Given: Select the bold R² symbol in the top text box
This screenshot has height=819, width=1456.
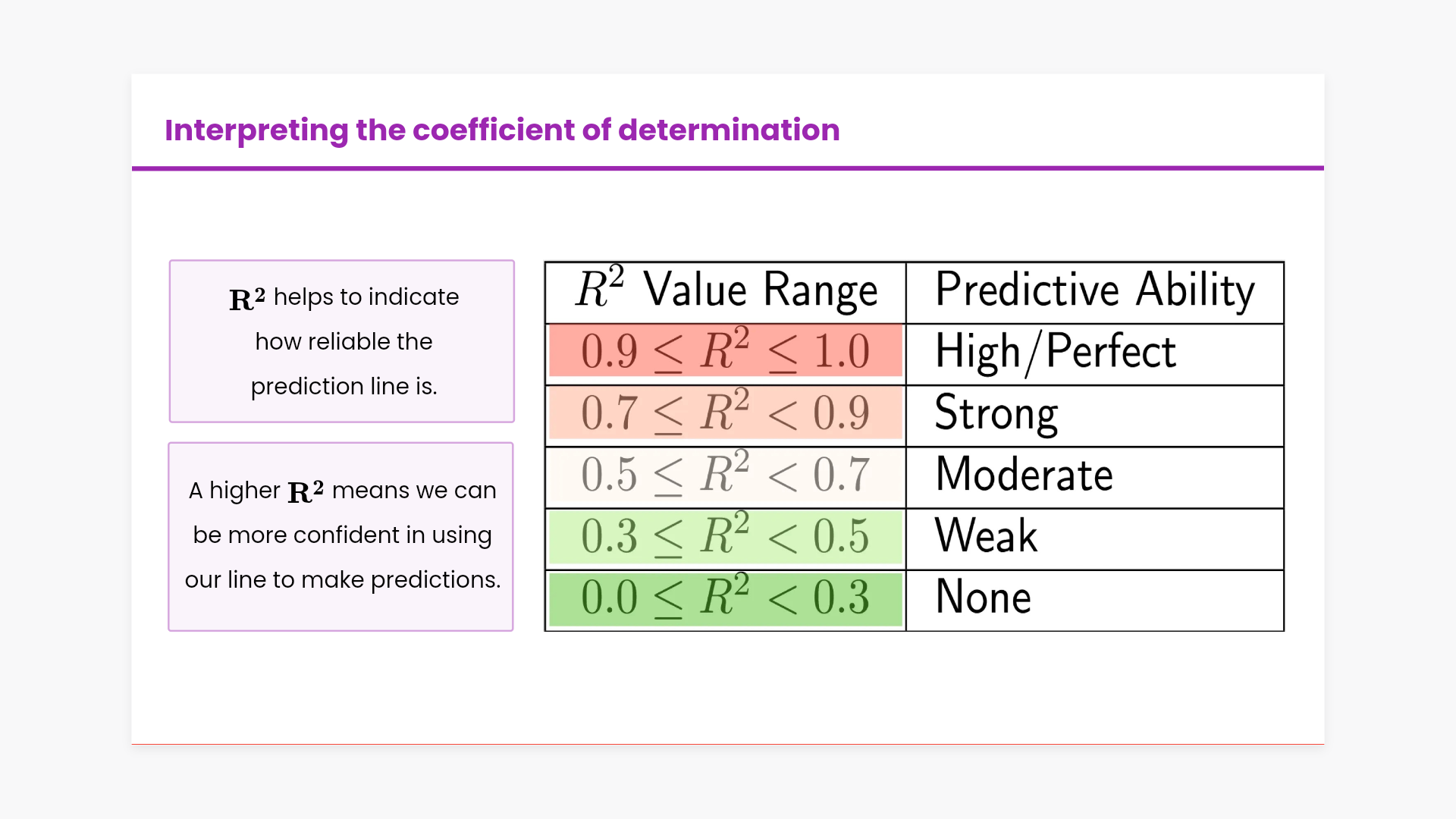Looking at the screenshot, I should [247, 299].
